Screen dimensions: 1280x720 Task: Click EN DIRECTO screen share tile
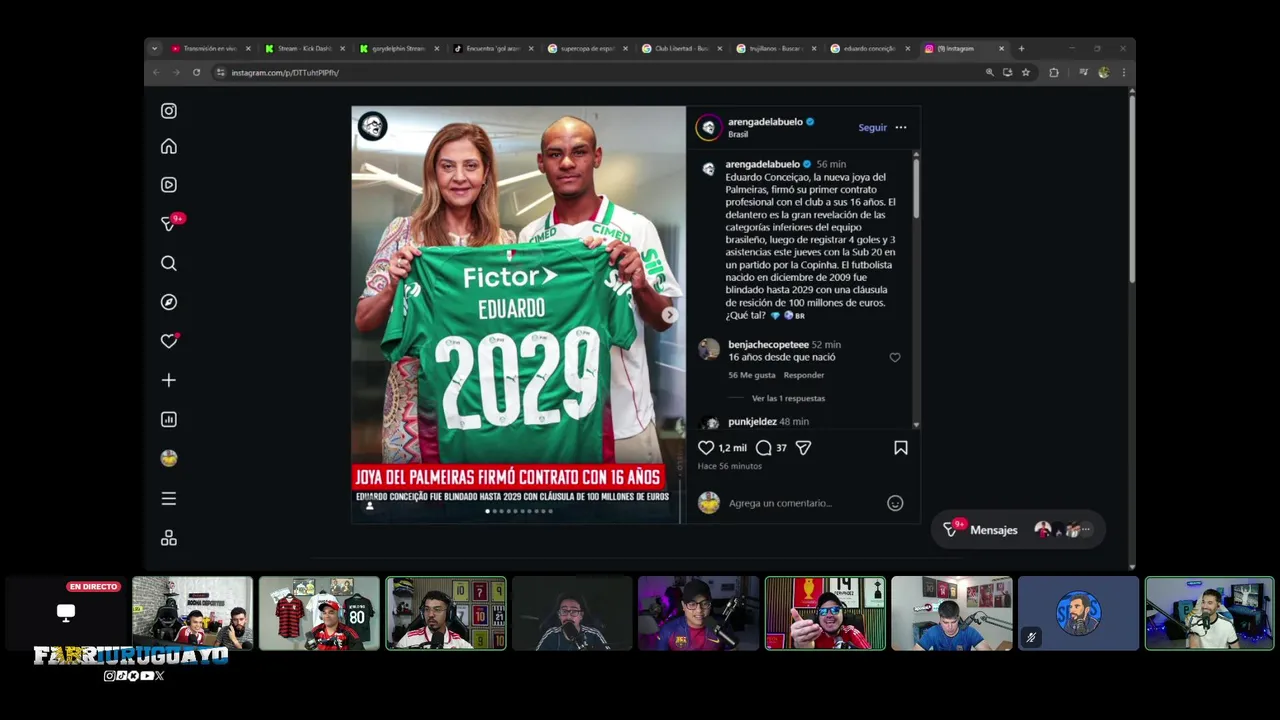pos(66,613)
